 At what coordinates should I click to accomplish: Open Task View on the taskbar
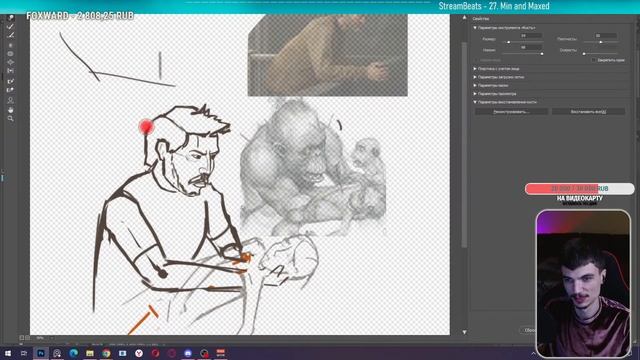point(24,353)
